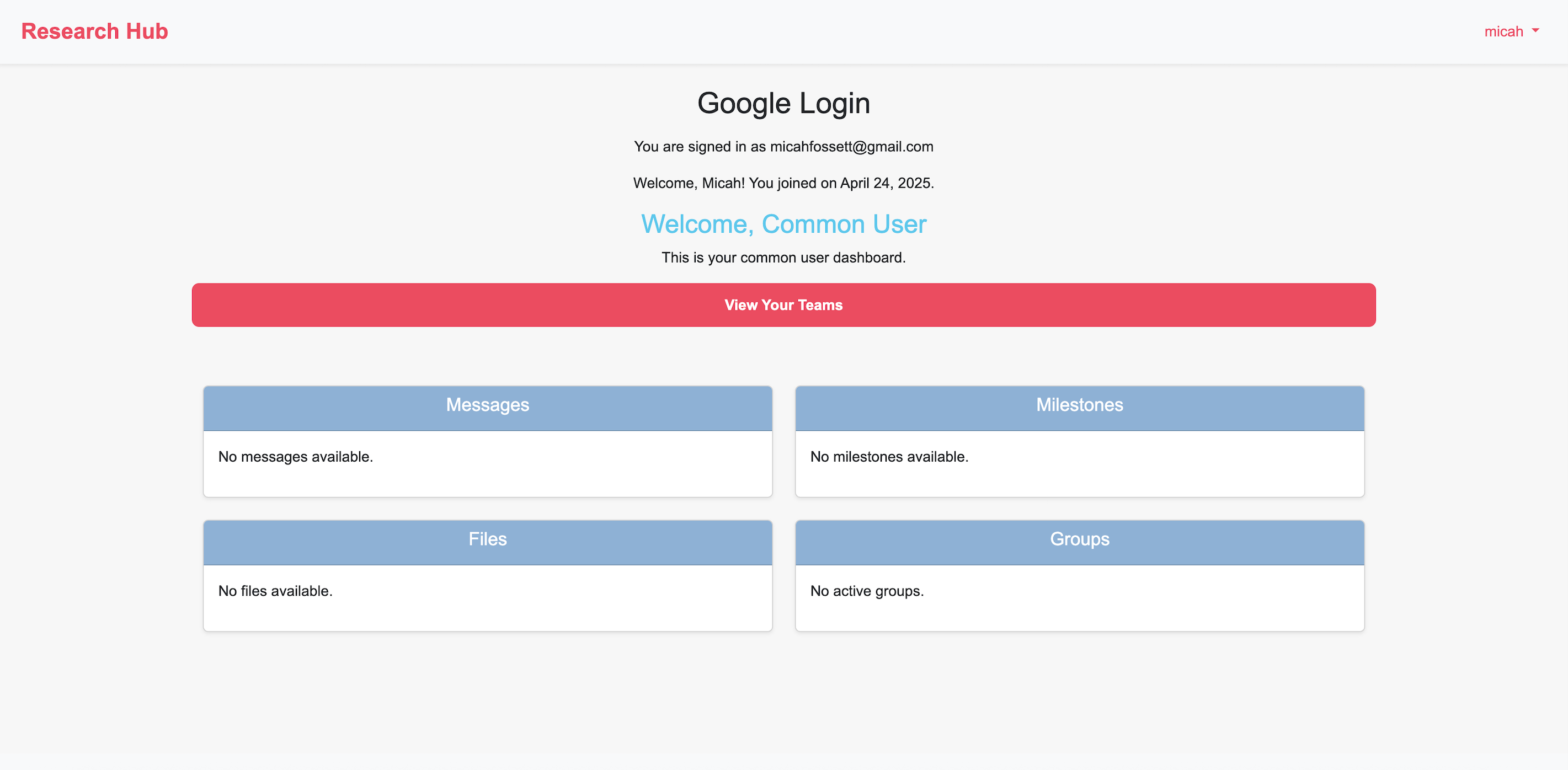The image size is (1568, 770).
Task: Open the micah user dropdown menu
Action: (x=1503, y=31)
